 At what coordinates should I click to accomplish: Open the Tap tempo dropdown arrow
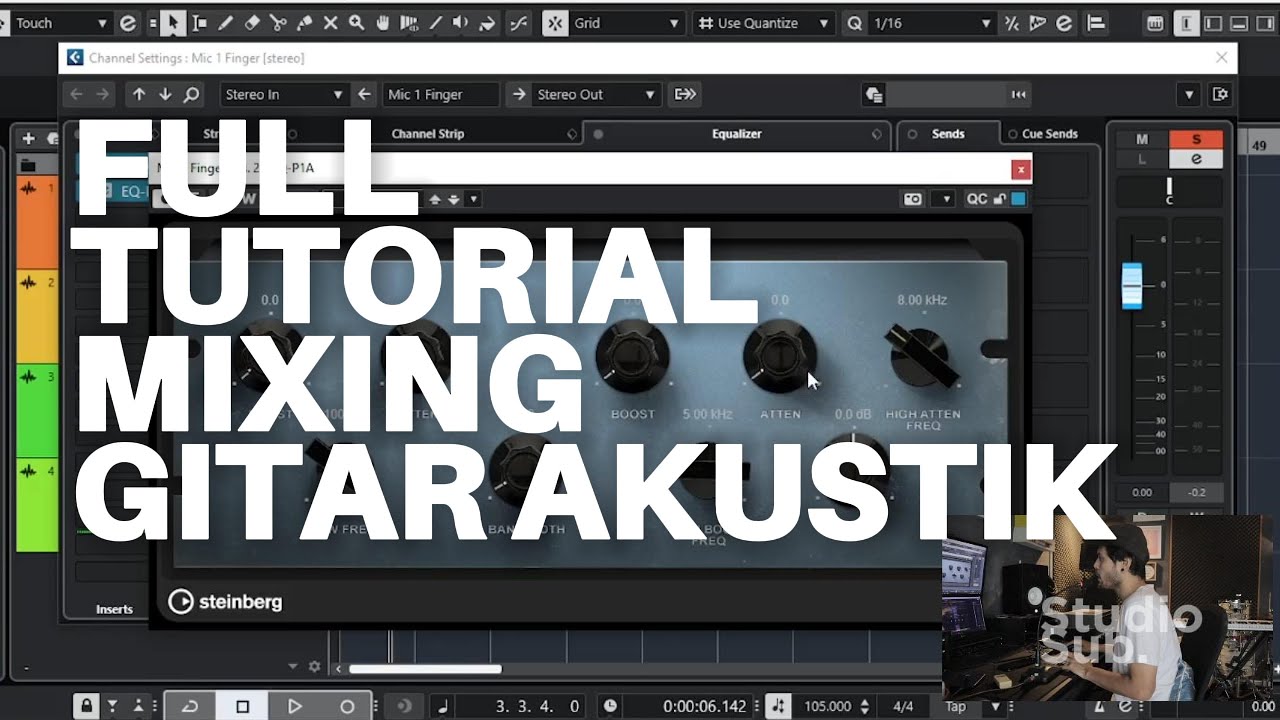995,706
